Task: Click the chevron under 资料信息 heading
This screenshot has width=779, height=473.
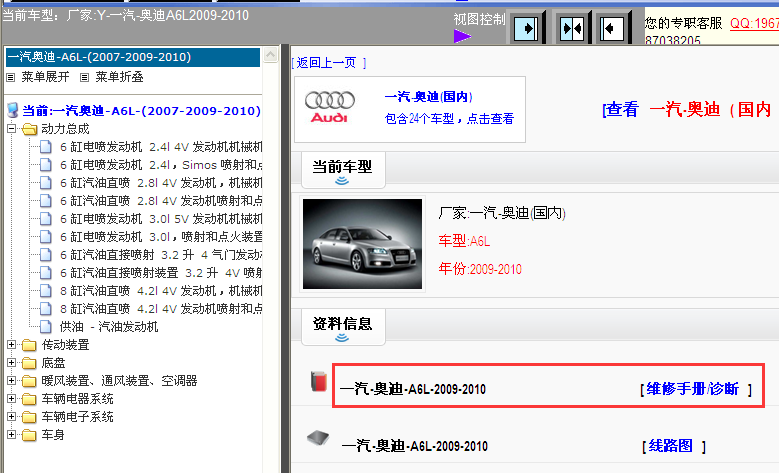Action: pyautogui.click(x=342, y=338)
